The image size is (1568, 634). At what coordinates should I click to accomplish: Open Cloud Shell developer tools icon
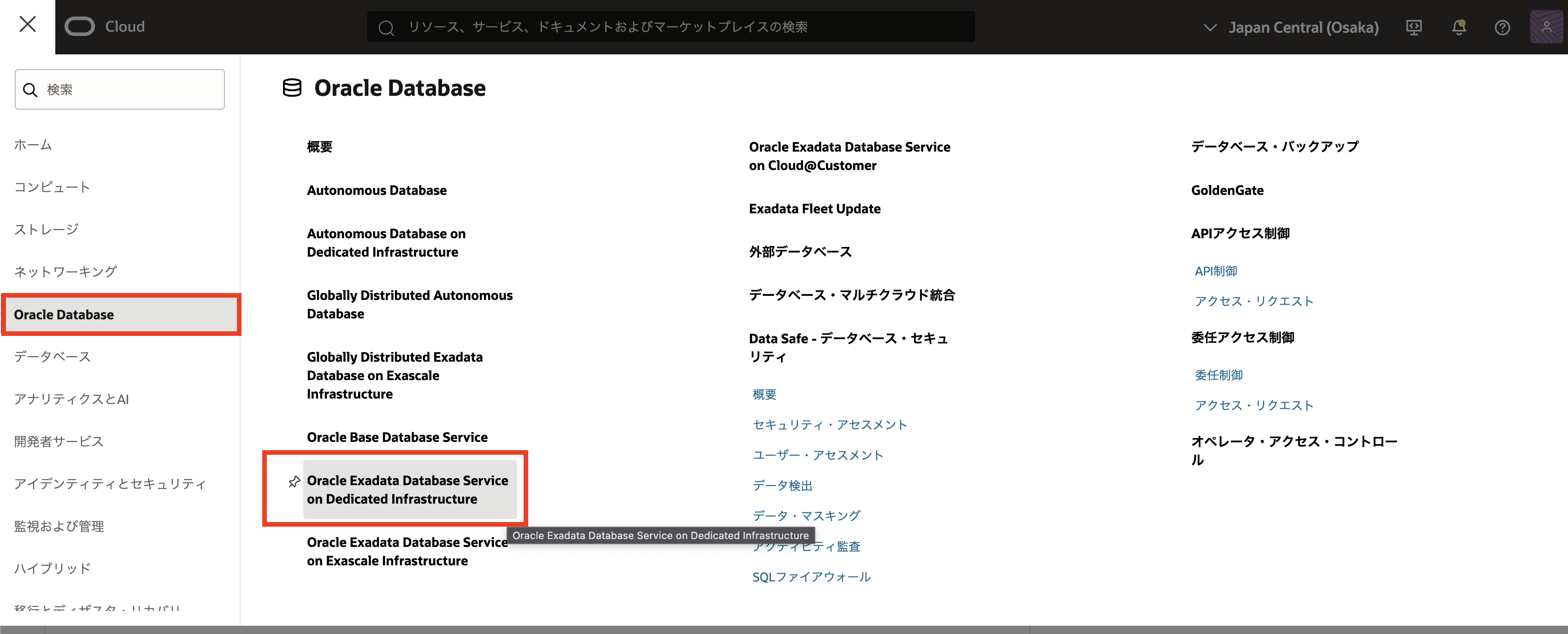coord(1414,27)
